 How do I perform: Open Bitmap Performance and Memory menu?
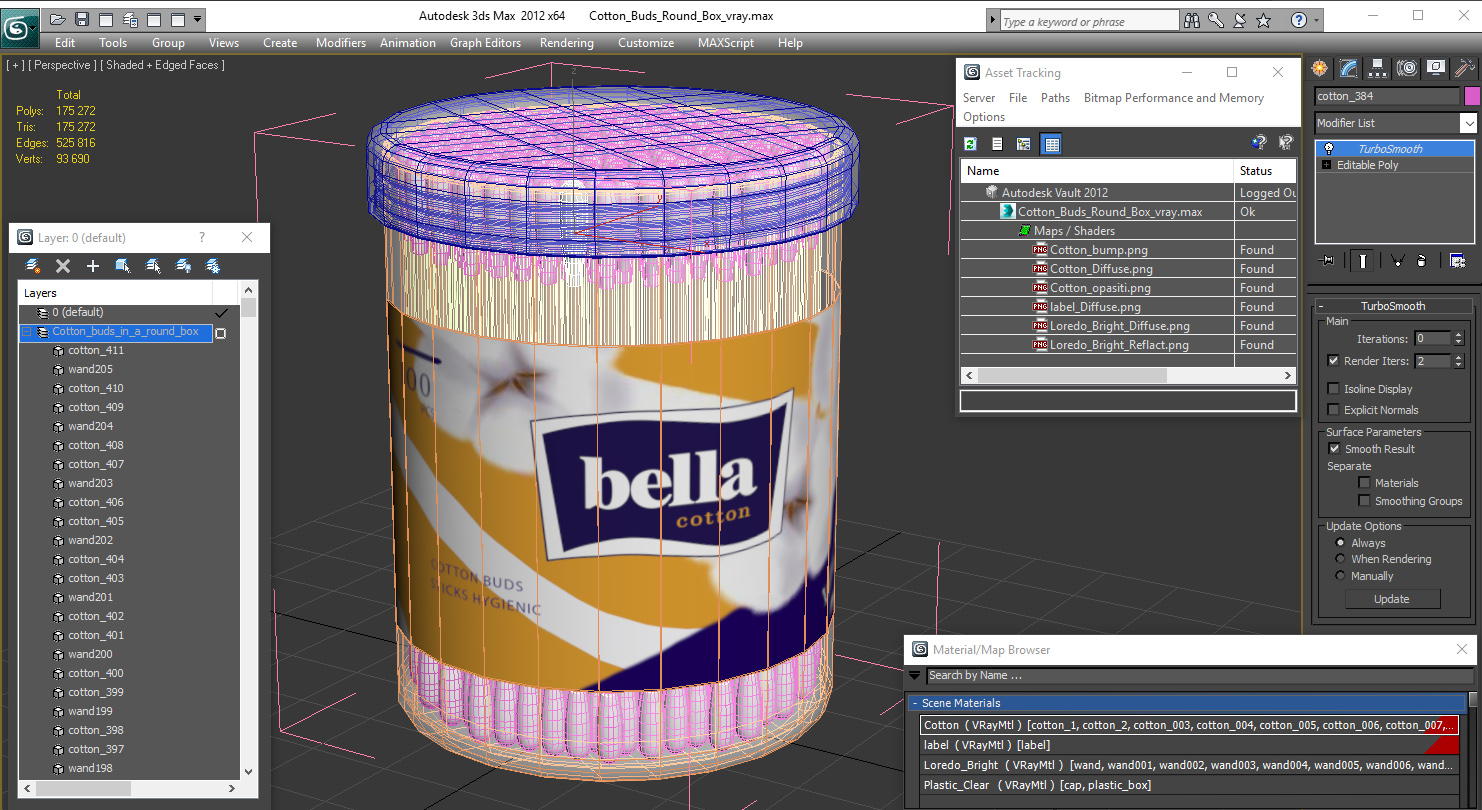coord(1174,98)
